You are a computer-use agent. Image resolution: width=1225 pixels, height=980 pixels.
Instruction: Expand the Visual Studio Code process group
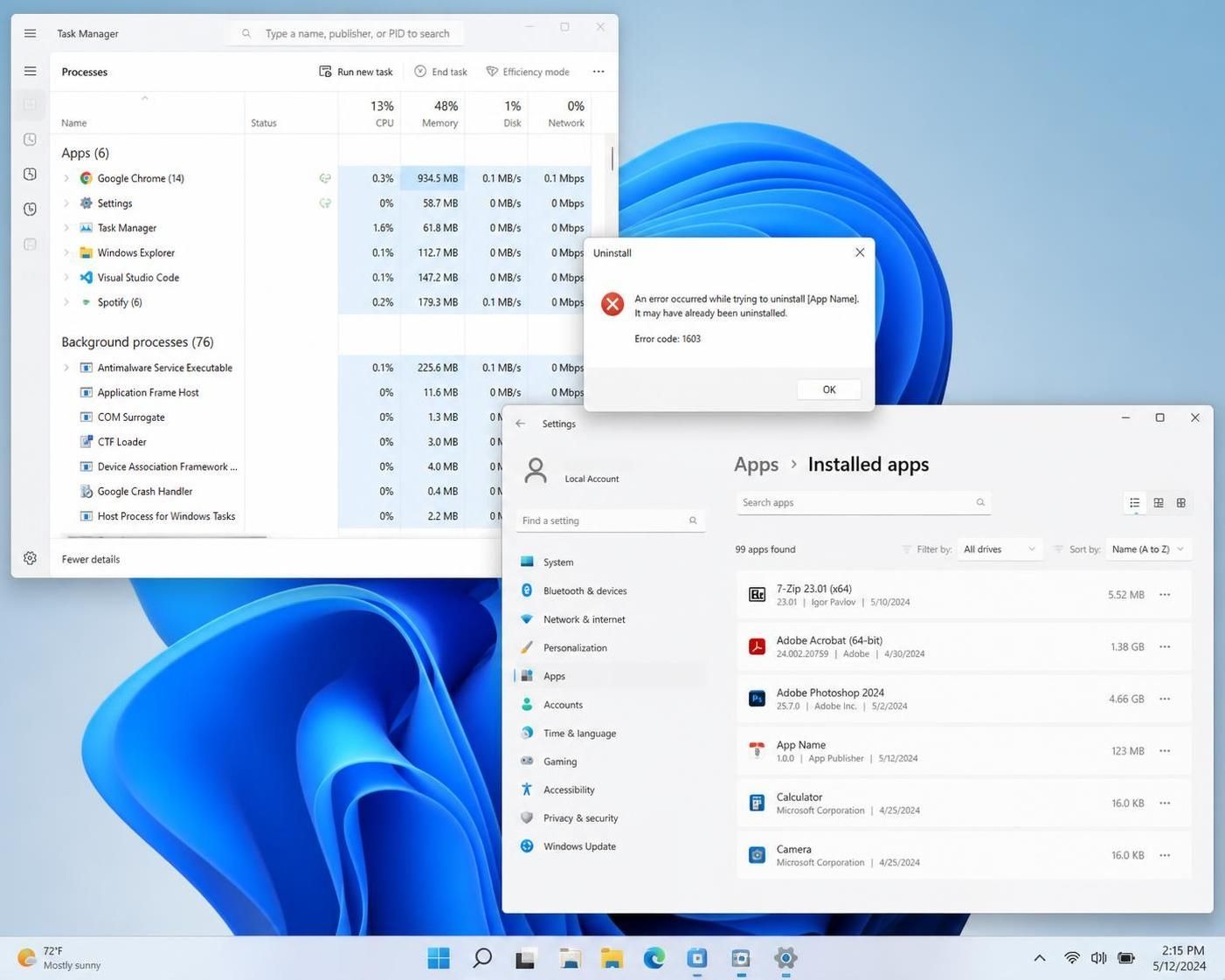66,278
